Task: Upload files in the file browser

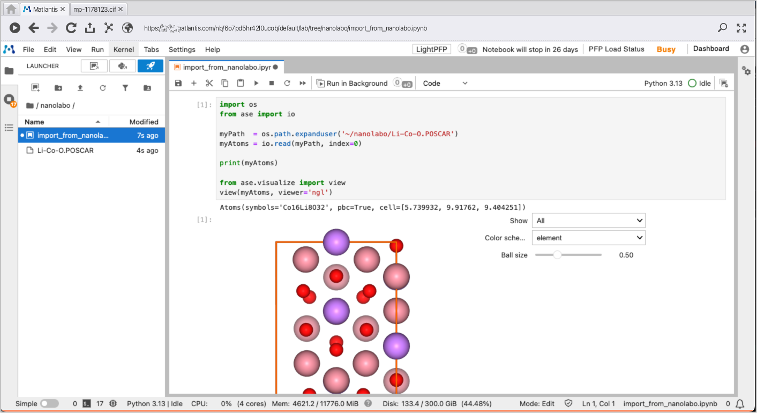Action: pyautogui.click(x=82, y=88)
